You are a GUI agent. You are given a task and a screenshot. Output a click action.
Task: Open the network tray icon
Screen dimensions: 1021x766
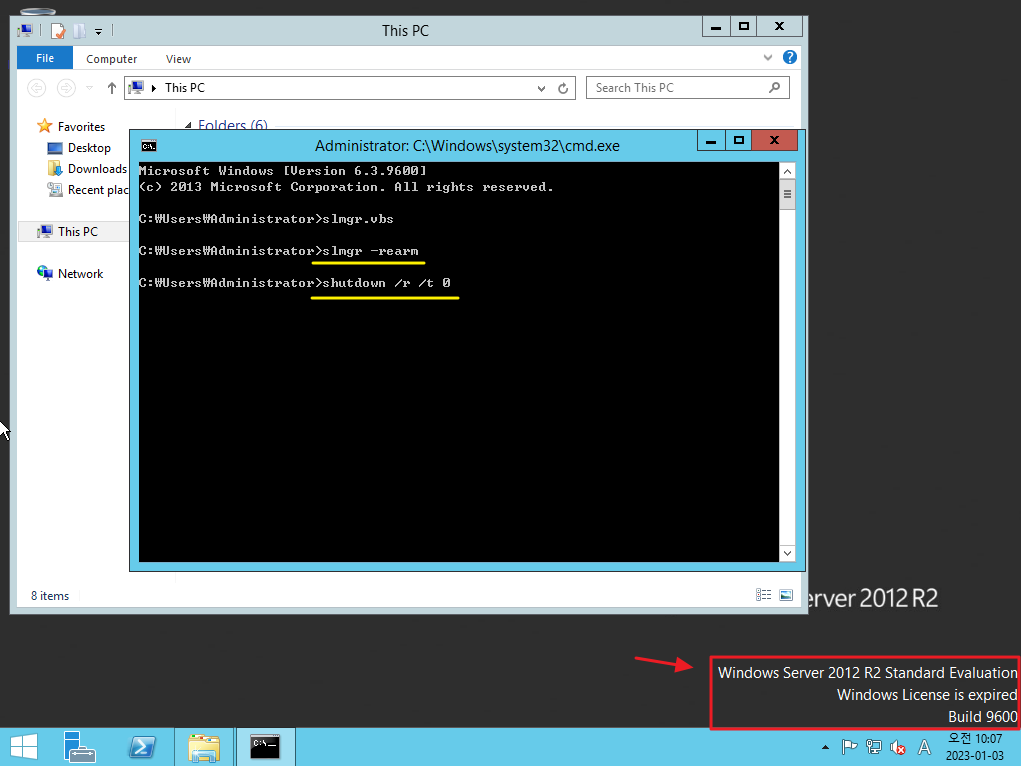(x=874, y=747)
